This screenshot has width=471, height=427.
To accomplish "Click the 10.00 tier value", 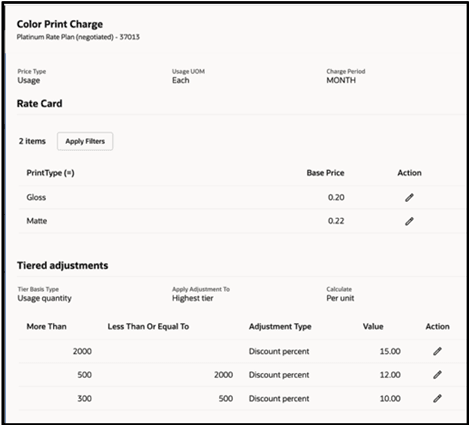I will point(390,398).
